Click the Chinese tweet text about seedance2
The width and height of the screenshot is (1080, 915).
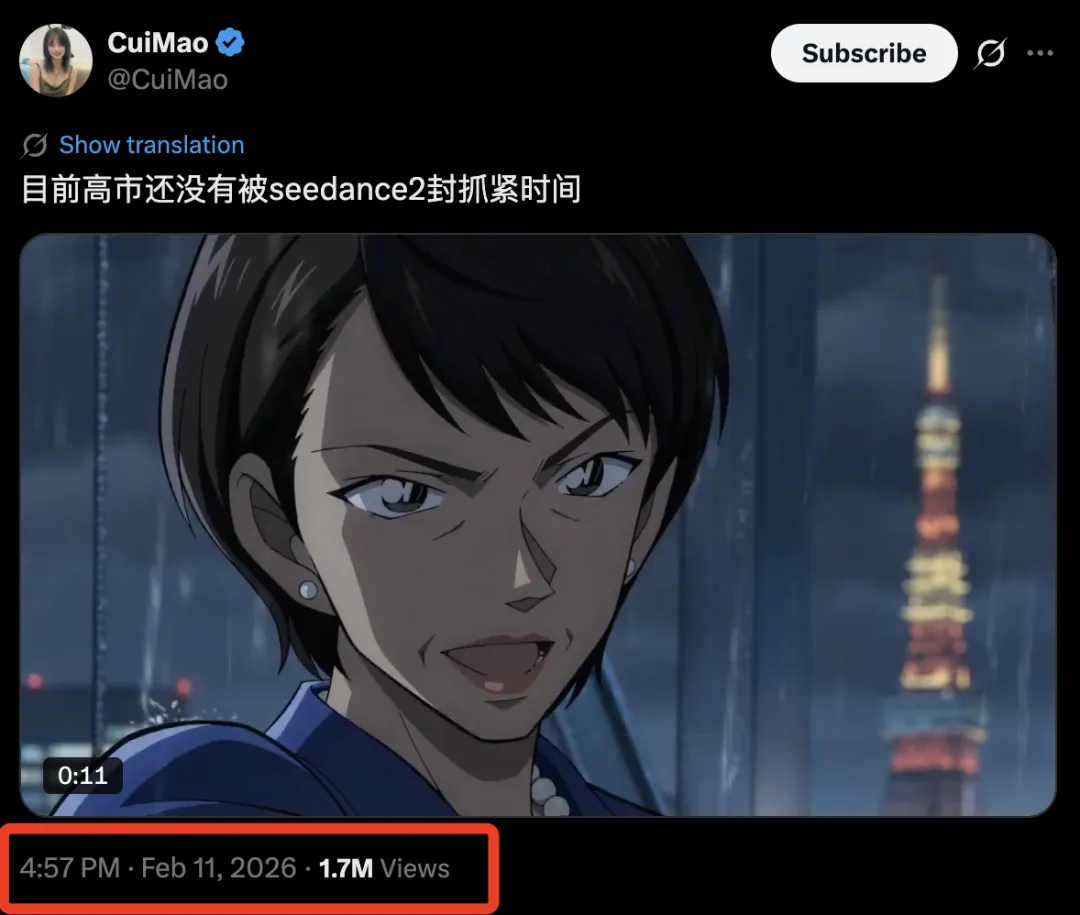click(x=301, y=189)
